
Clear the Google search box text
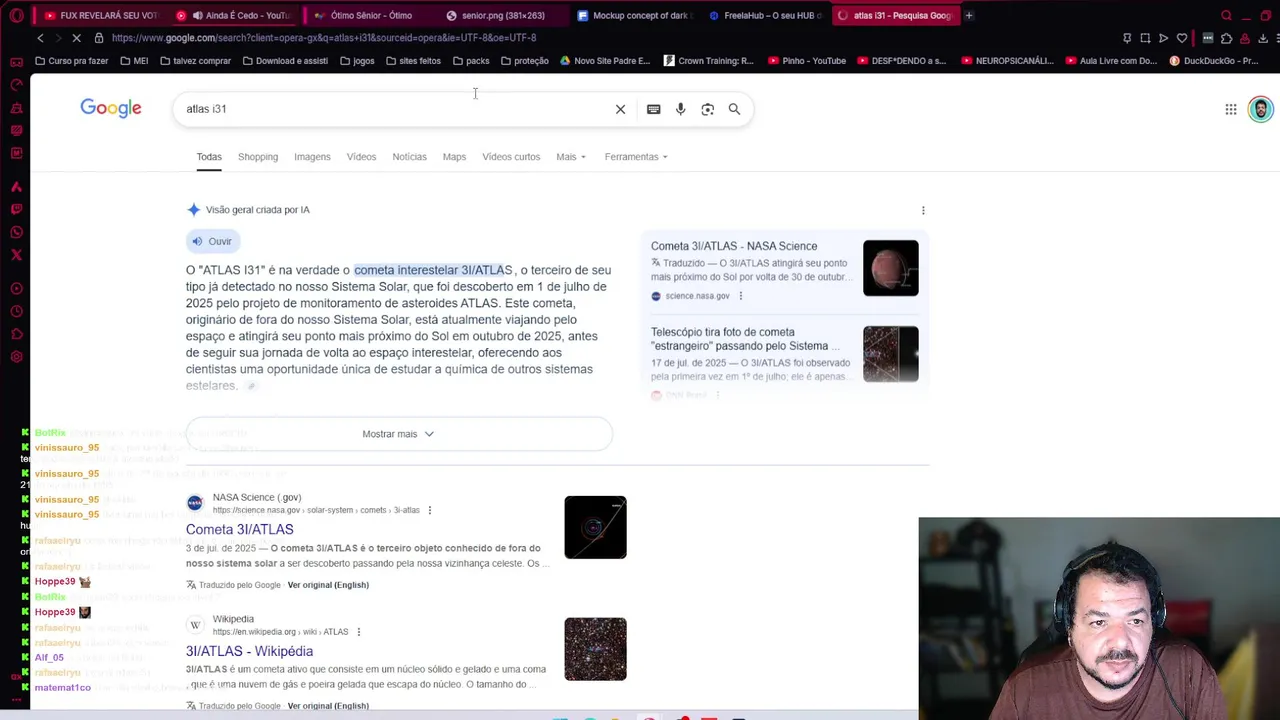pyautogui.click(x=620, y=109)
